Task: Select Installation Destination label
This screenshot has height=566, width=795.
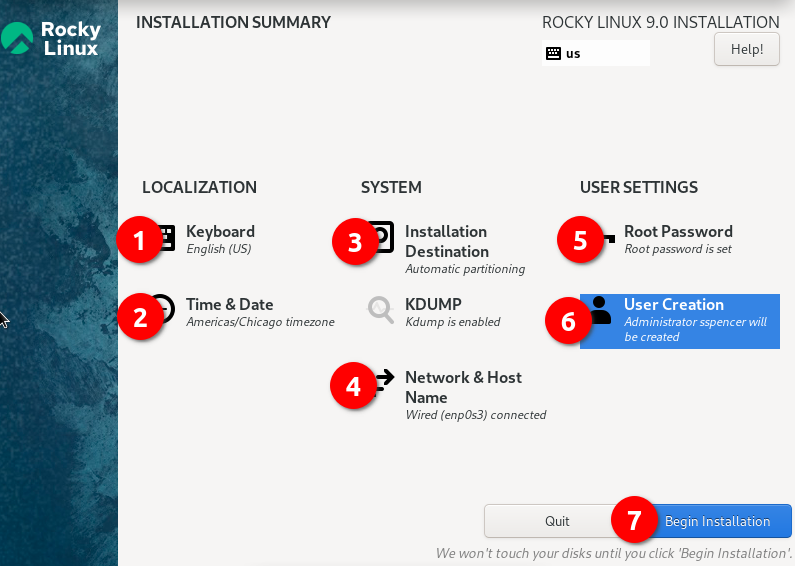Action: [447, 241]
